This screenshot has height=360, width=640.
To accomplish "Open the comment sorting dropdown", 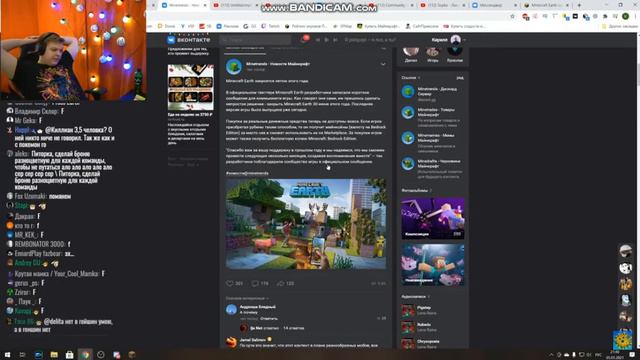I will point(247,298).
